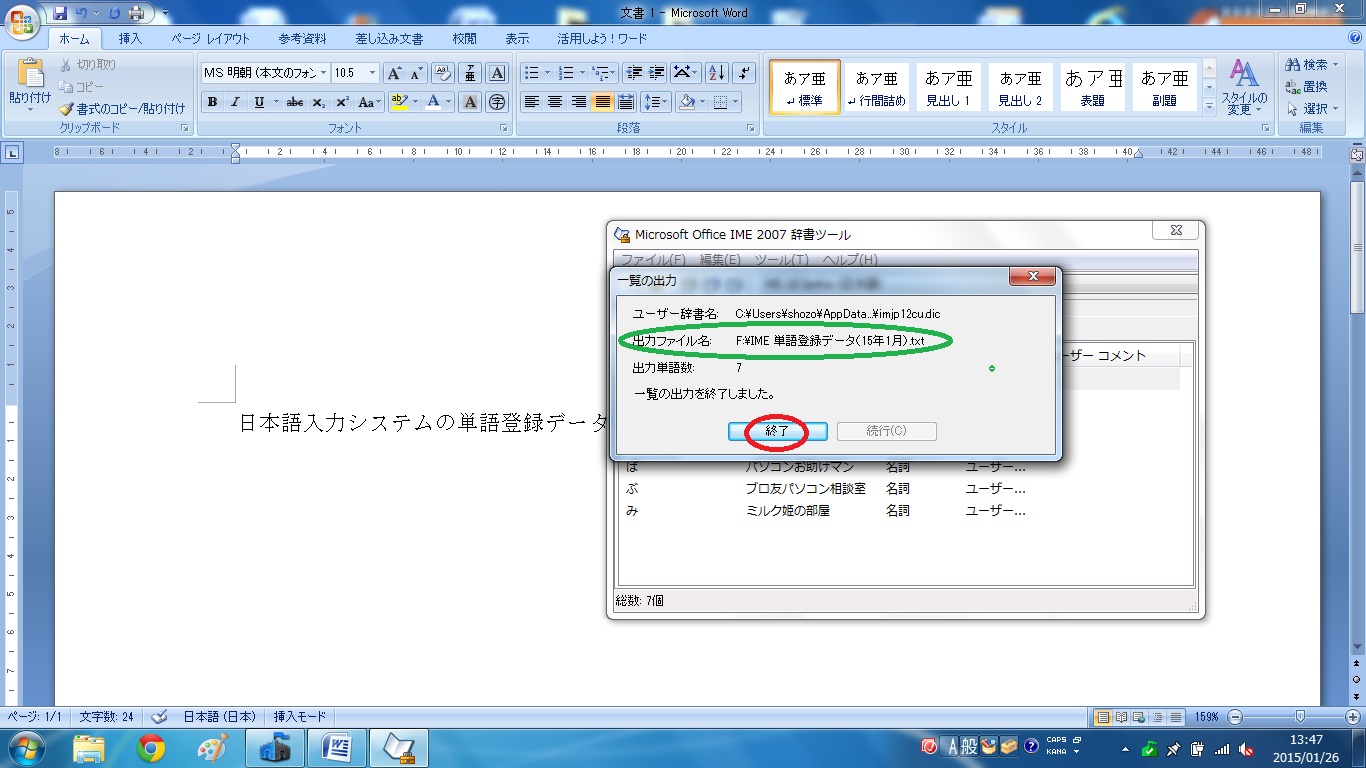
Task: Click the 終了 button in the output dialog
Action: coord(777,431)
